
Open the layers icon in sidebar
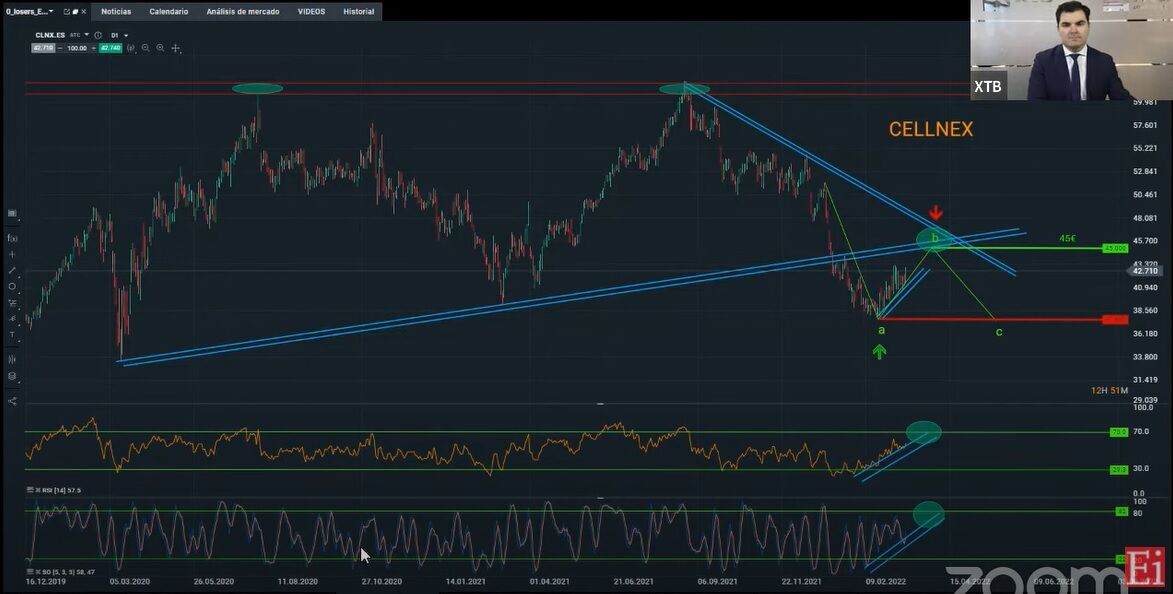12,376
